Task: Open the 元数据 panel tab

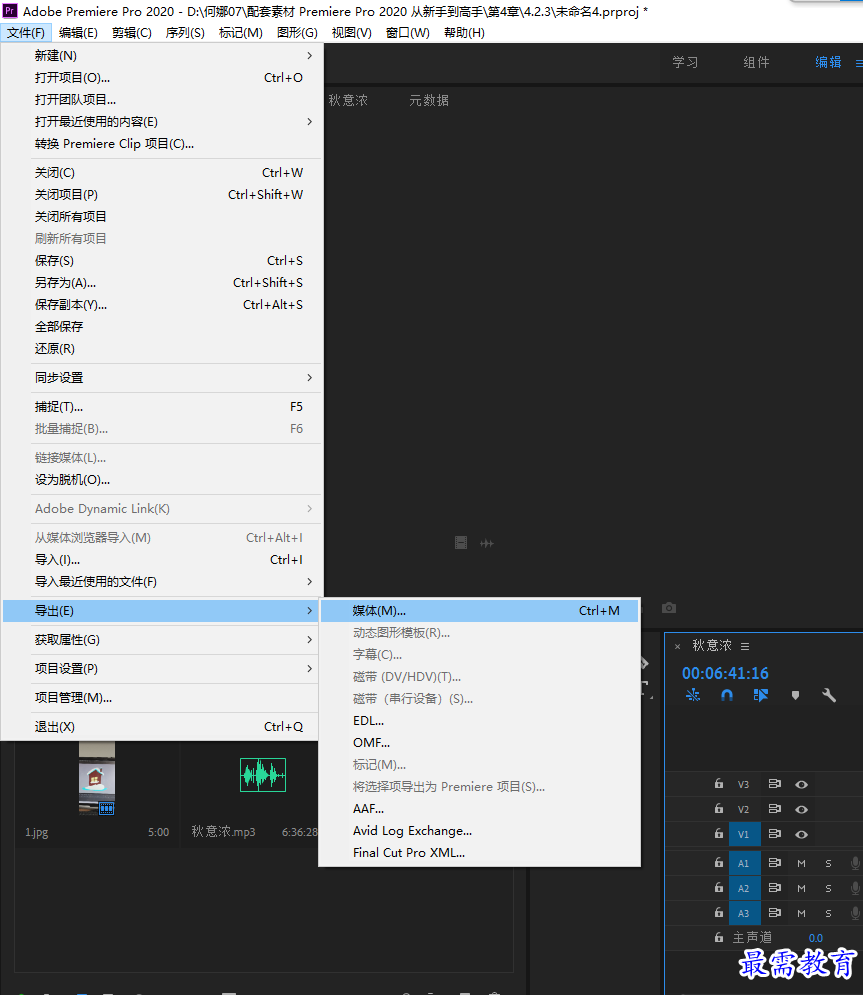Action: click(429, 100)
